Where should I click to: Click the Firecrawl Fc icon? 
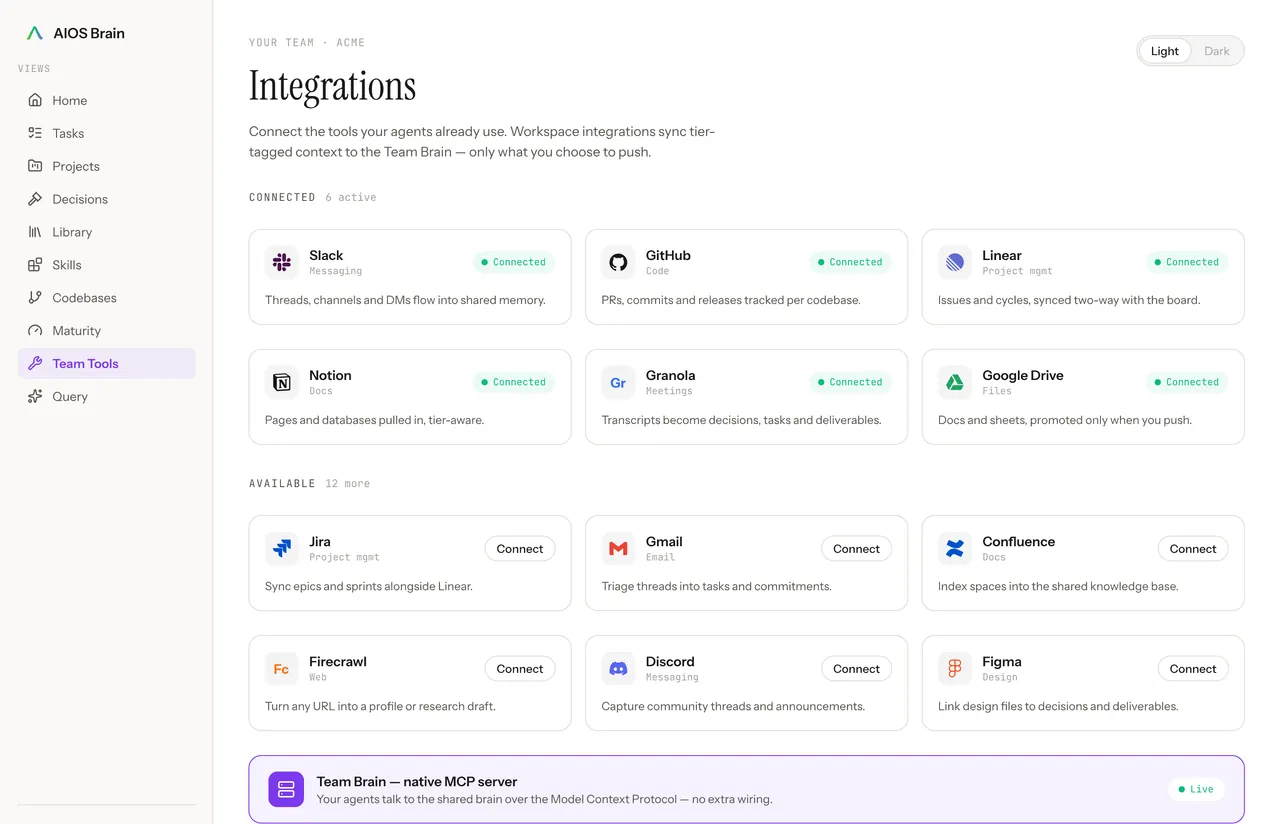click(x=282, y=668)
